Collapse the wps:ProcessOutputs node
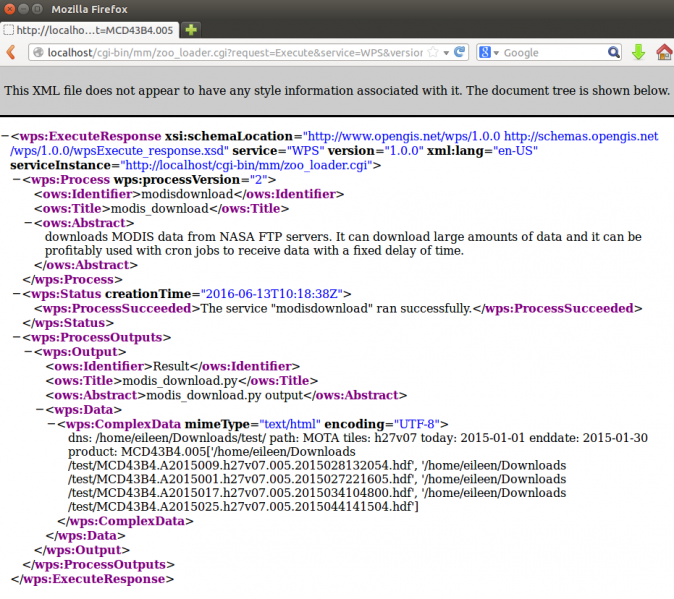Image resolution: width=674 pixels, height=599 pixels. coord(17,338)
